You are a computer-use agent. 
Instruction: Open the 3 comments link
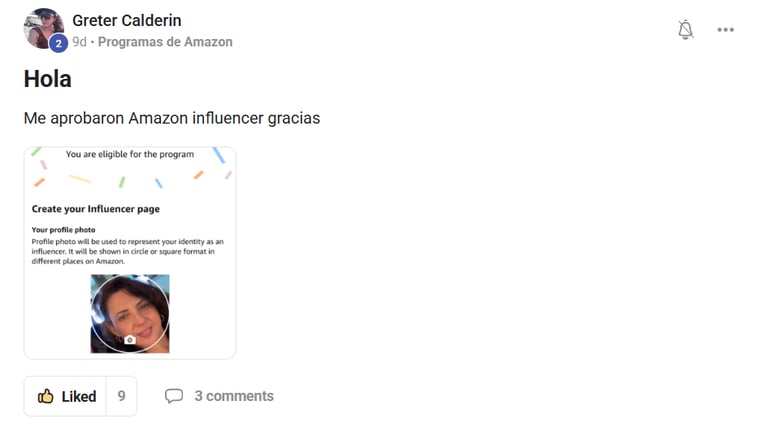coord(234,396)
